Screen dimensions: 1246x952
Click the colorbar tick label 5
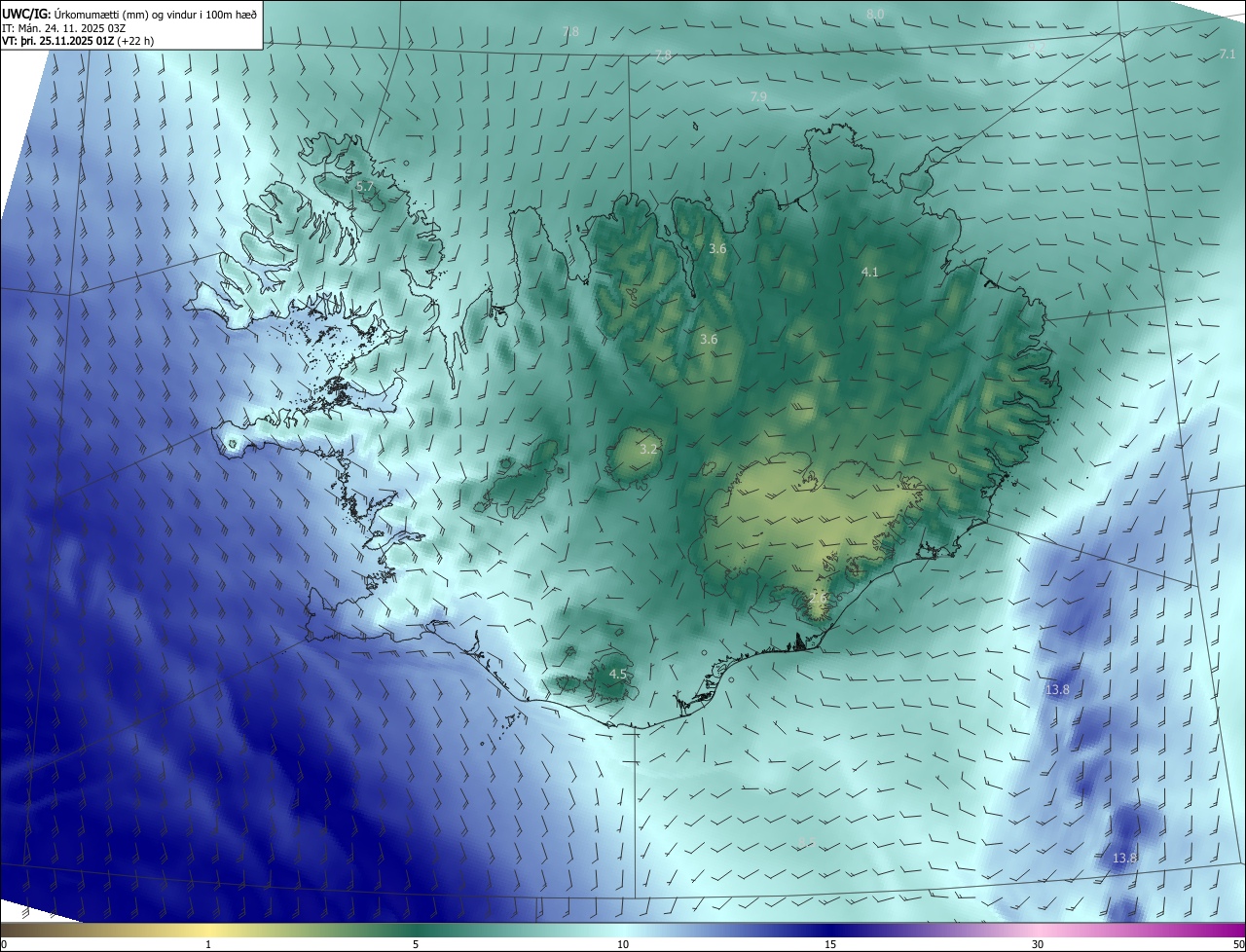click(416, 945)
